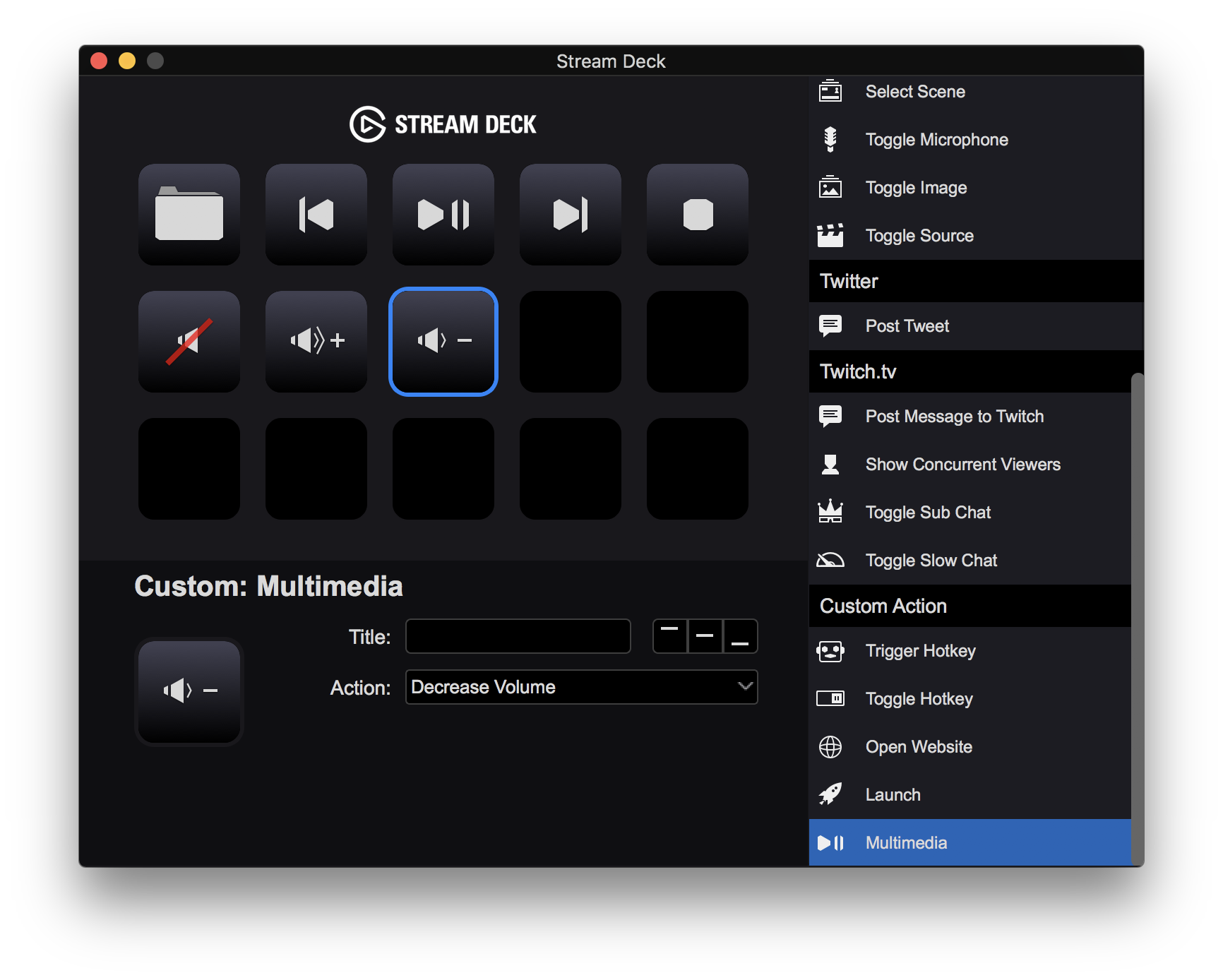Viewport: 1223px width, 980px height.
Task: Choose Toggle Microphone action label
Action: click(937, 140)
